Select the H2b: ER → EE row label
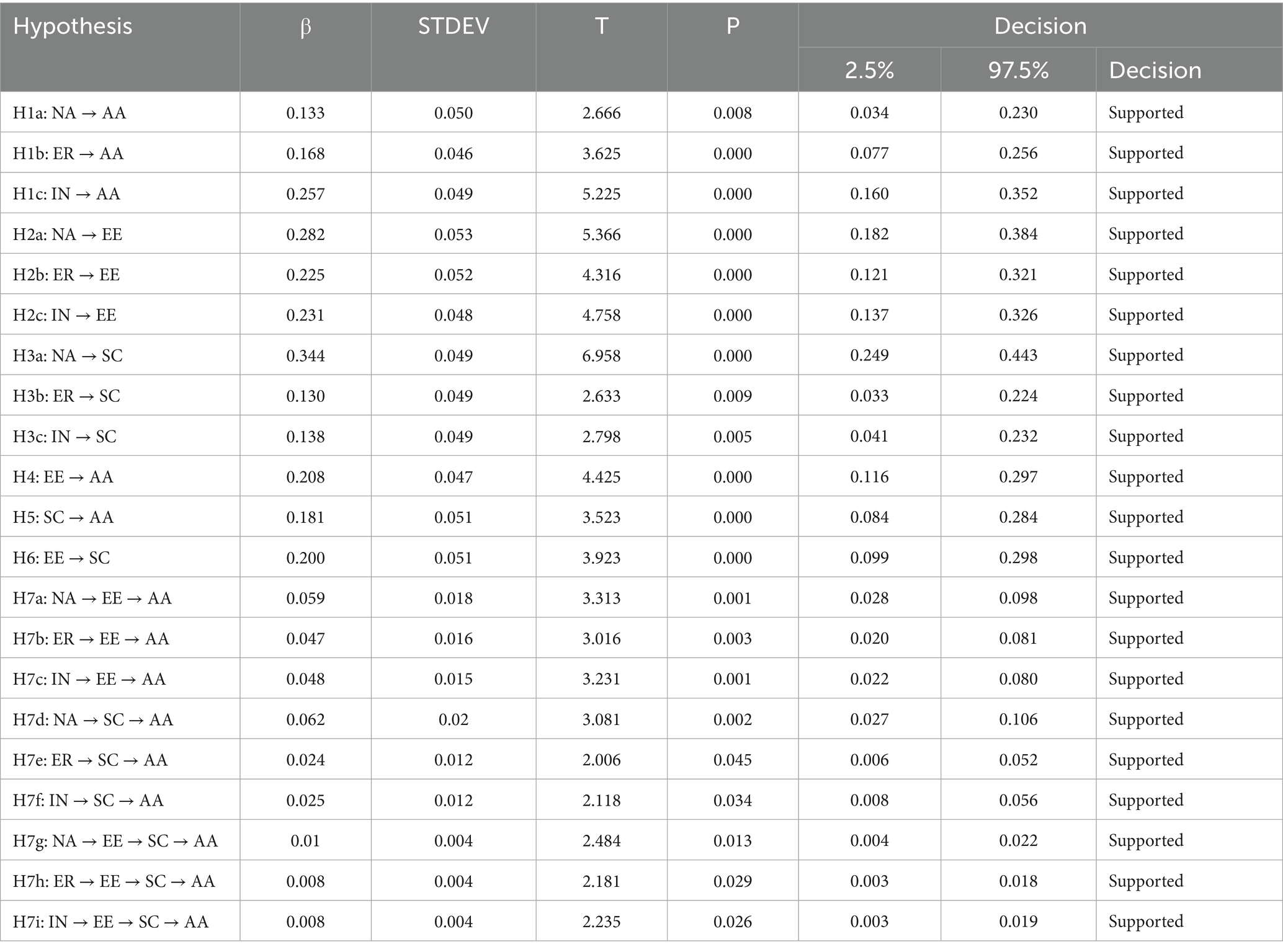The height and width of the screenshot is (952, 1283). [x=66, y=275]
